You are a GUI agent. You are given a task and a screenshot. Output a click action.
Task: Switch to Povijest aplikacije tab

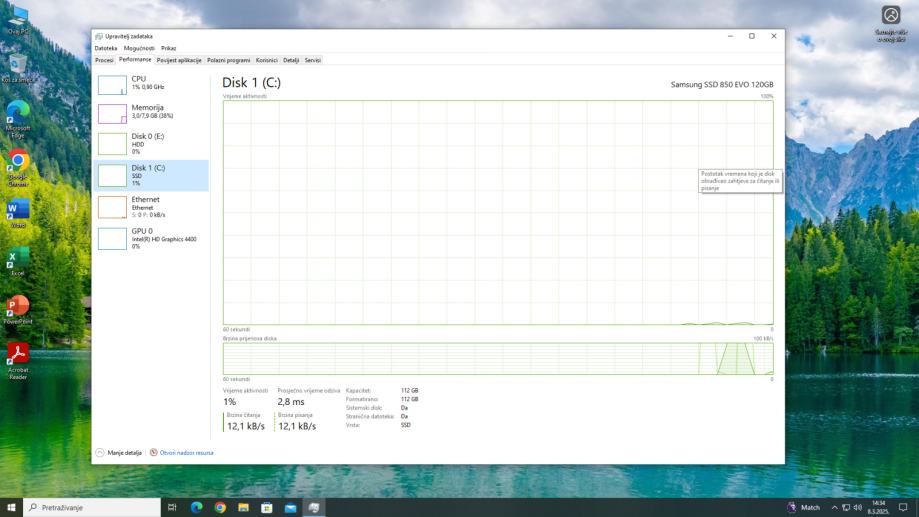click(179, 60)
